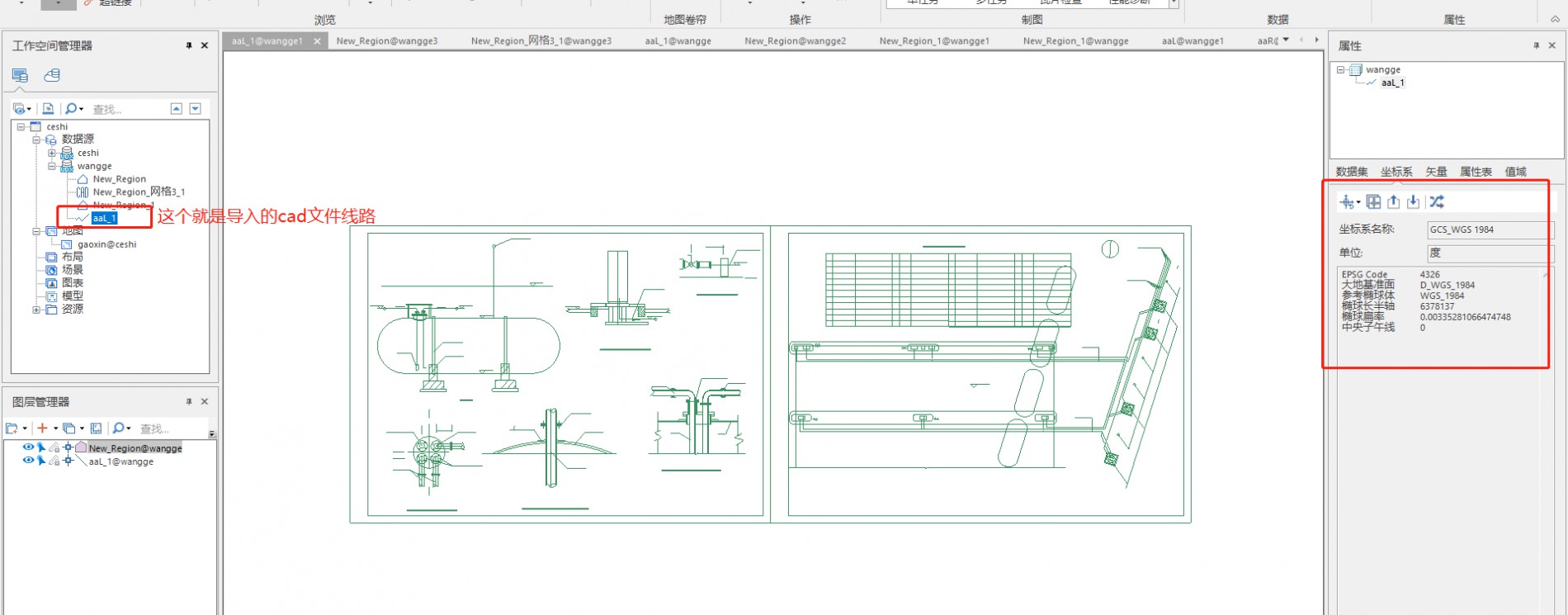Switch to the online cloud datasource icon

[x=52, y=75]
